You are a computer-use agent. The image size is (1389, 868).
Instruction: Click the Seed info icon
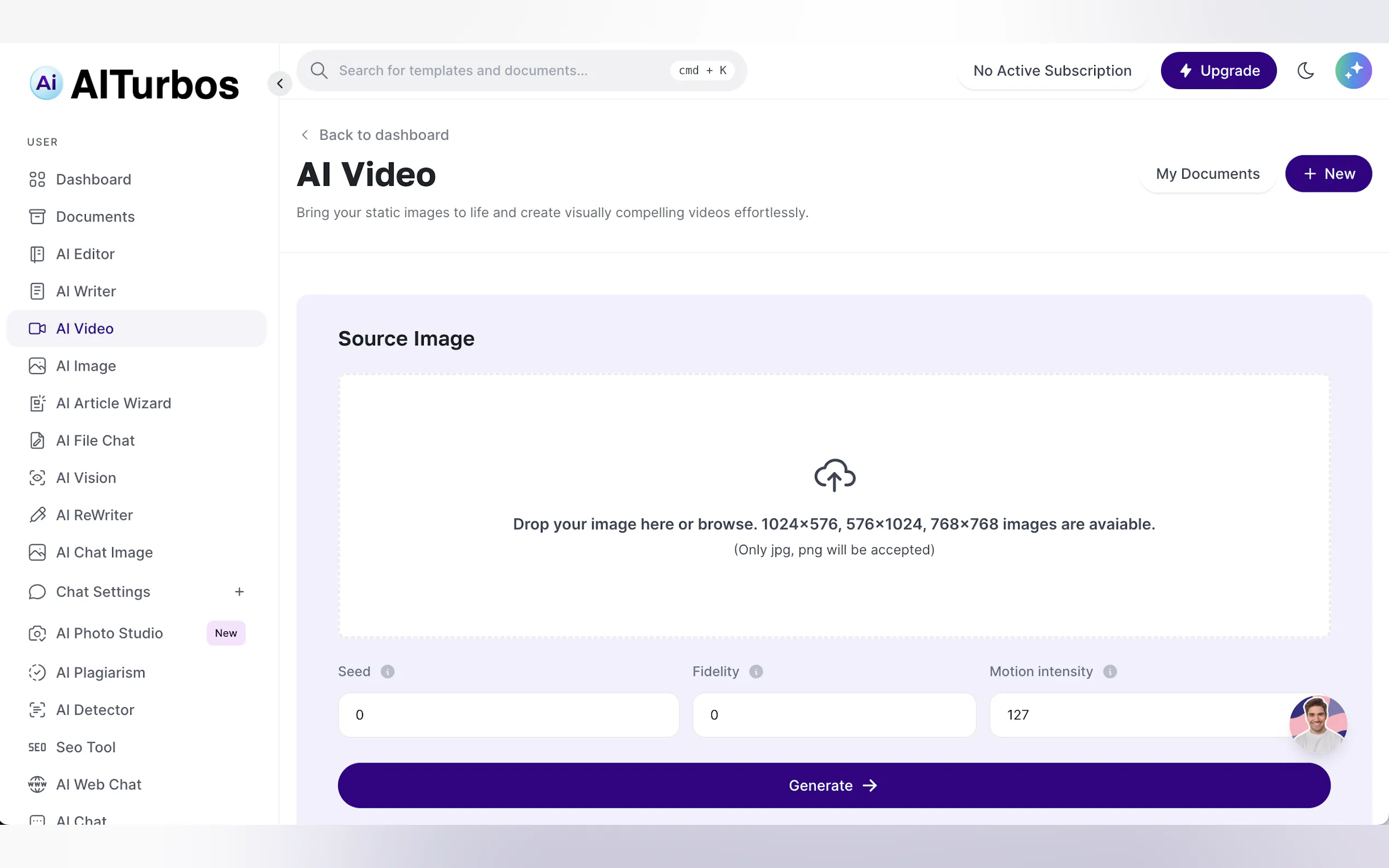point(388,672)
